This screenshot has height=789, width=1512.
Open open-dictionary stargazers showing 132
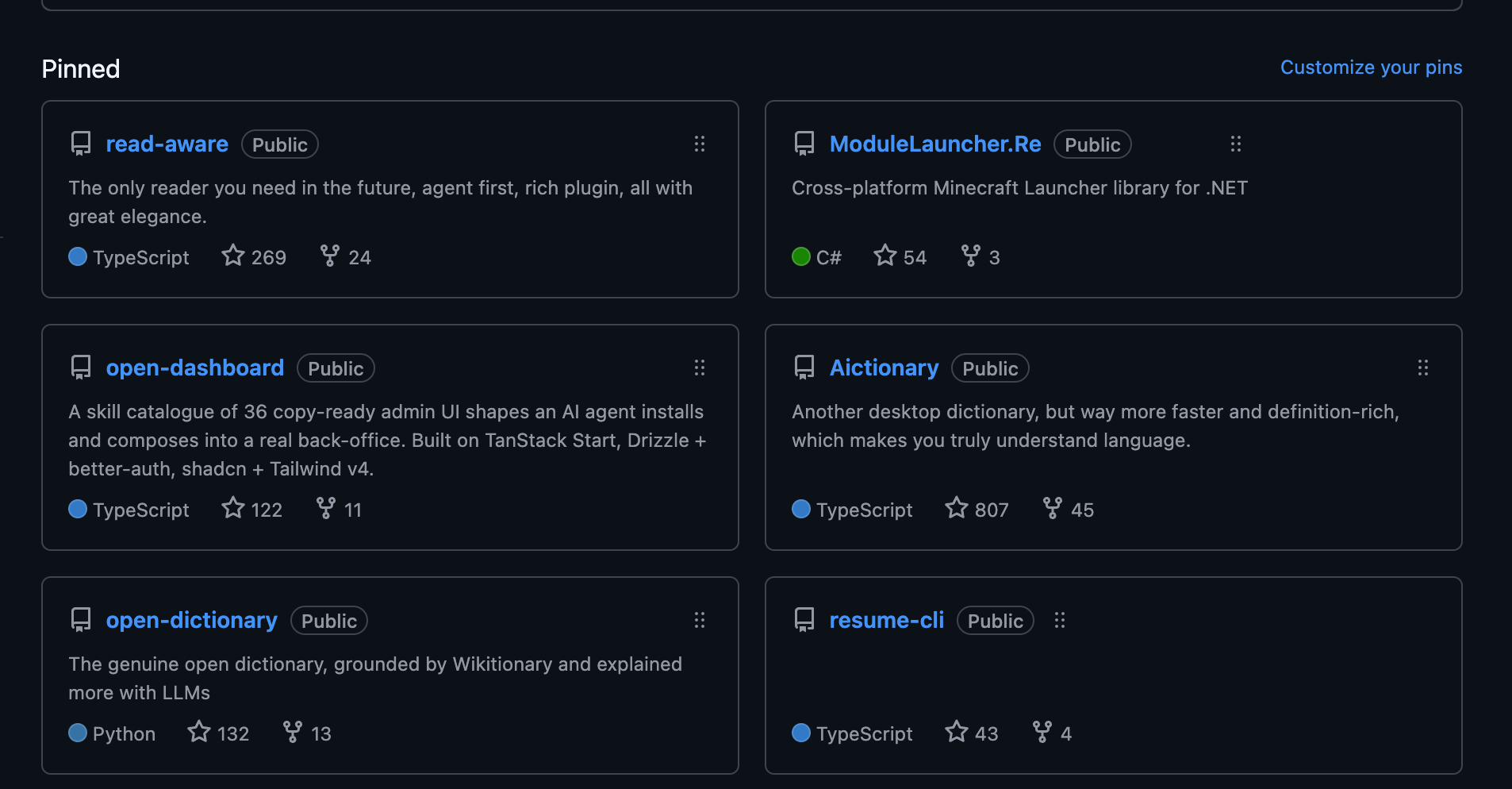click(218, 733)
